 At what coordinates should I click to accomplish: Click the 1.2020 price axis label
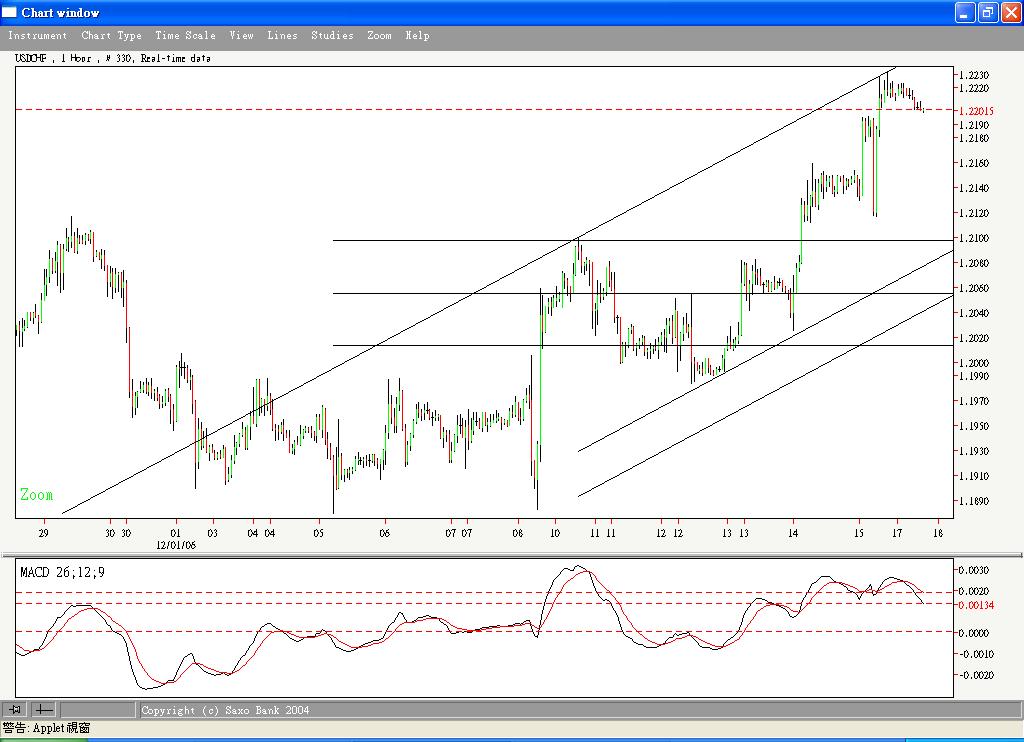tap(974, 338)
